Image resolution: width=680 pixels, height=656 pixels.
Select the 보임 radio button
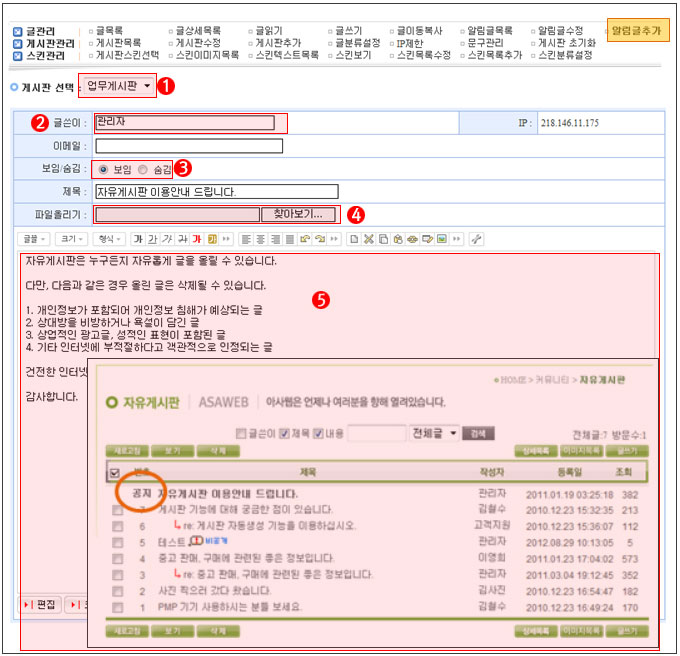[x=103, y=169]
